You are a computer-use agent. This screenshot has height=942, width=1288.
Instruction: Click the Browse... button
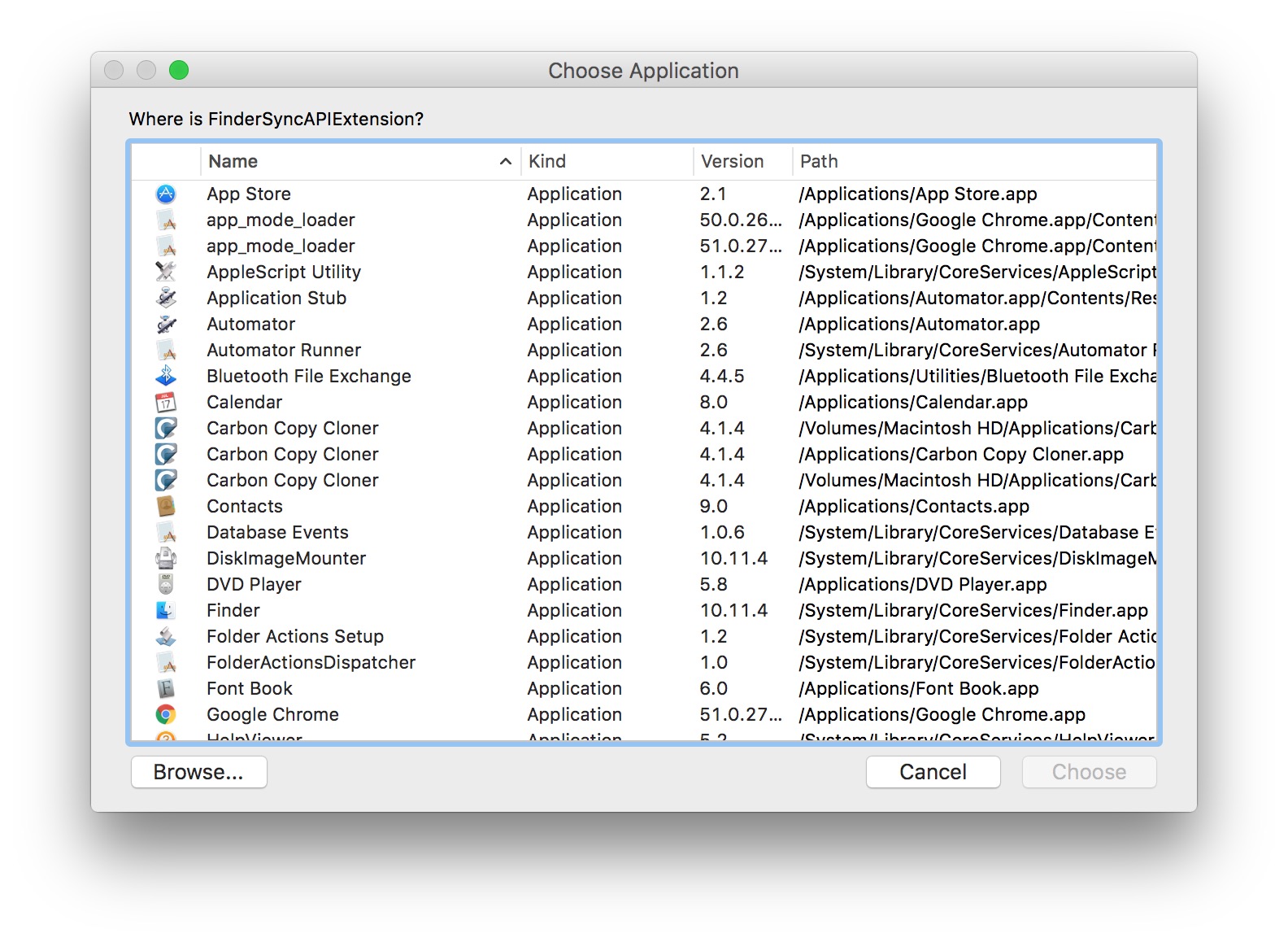click(x=199, y=772)
